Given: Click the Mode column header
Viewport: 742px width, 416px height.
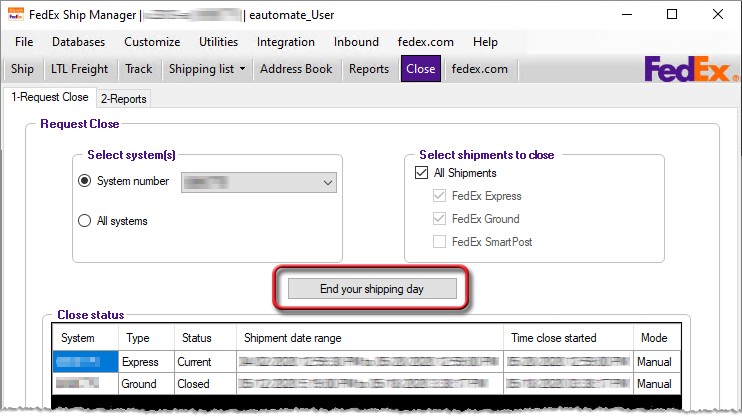Looking at the screenshot, I should coord(657,338).
